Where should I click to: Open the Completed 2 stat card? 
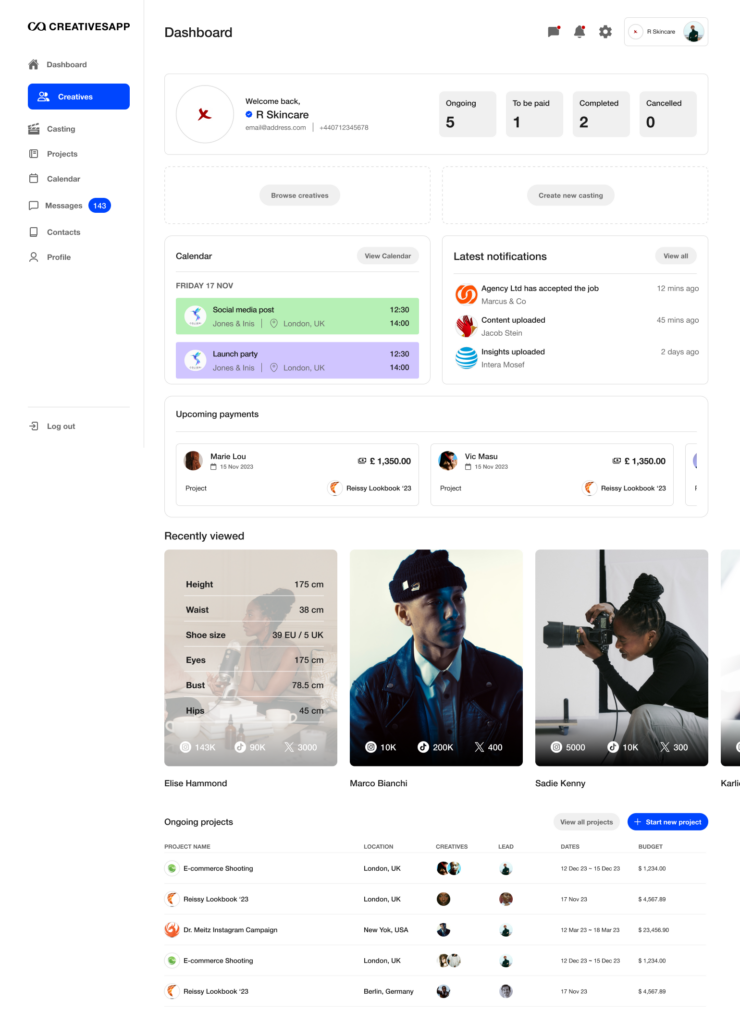601,114
